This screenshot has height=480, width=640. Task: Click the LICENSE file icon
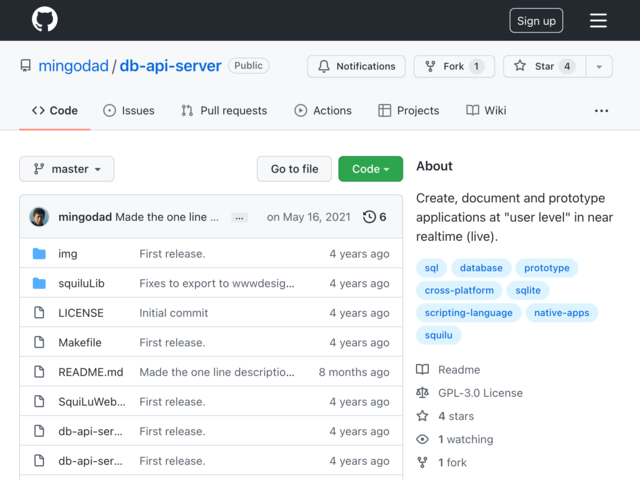(x=39, y=313)
